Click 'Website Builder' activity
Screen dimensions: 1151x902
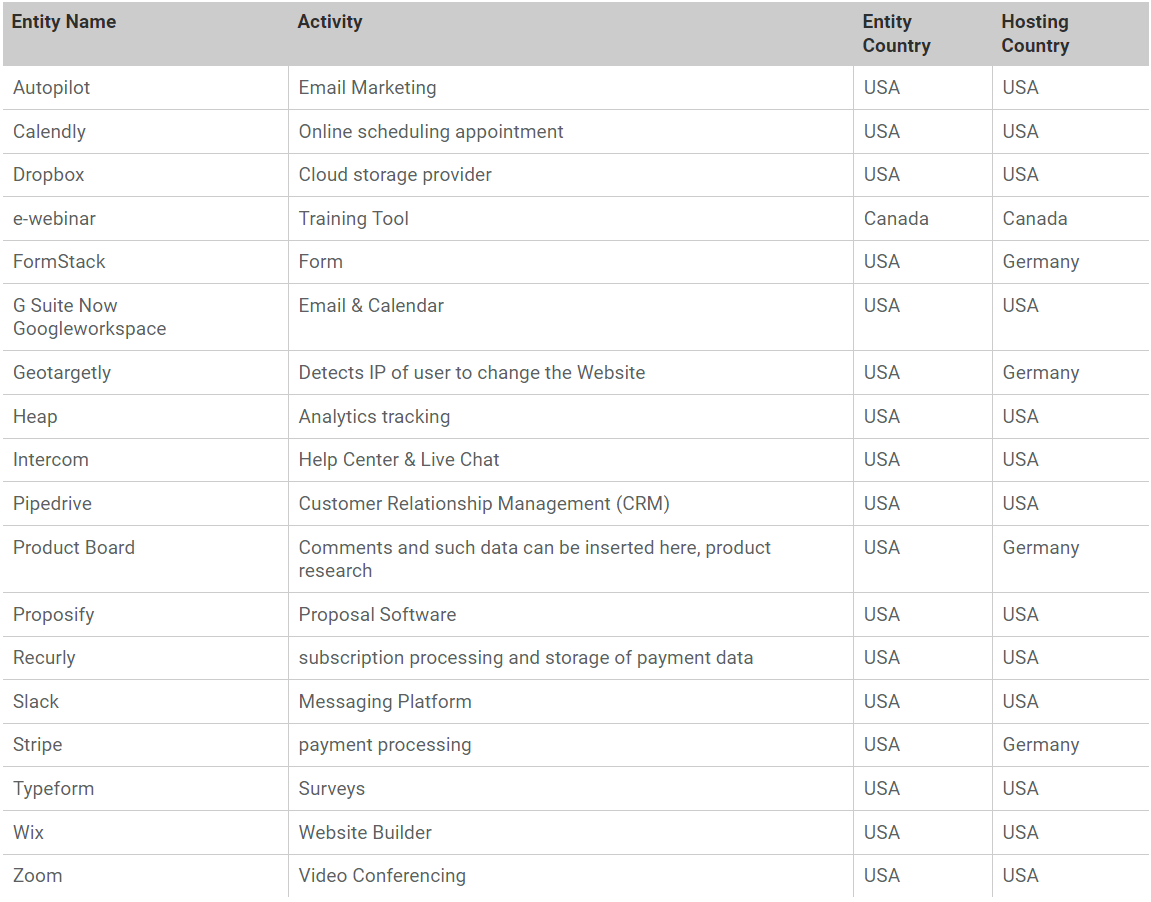pyautogui.click(x=365, y=833)
